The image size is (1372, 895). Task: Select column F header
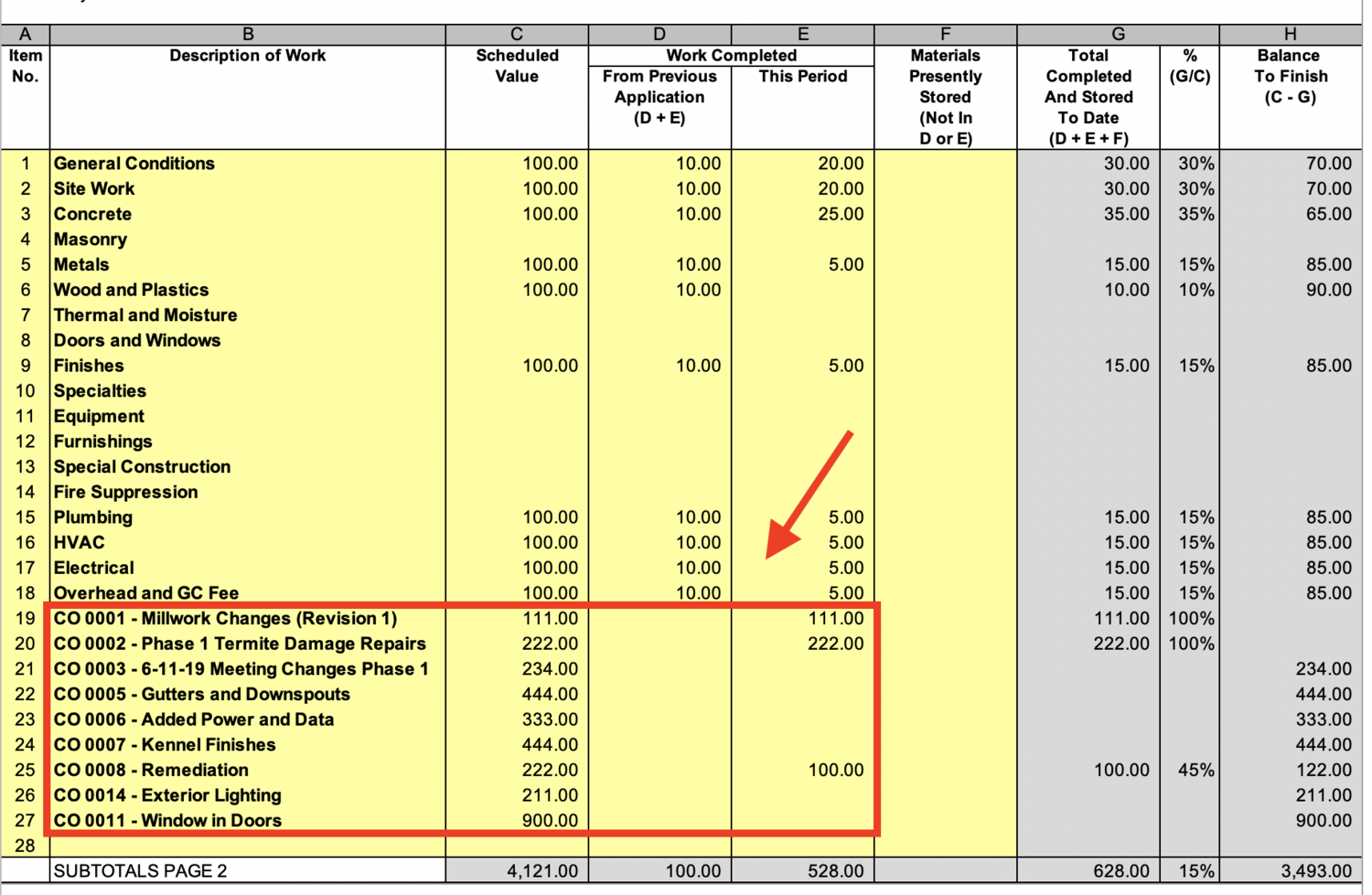pos(946,34)
